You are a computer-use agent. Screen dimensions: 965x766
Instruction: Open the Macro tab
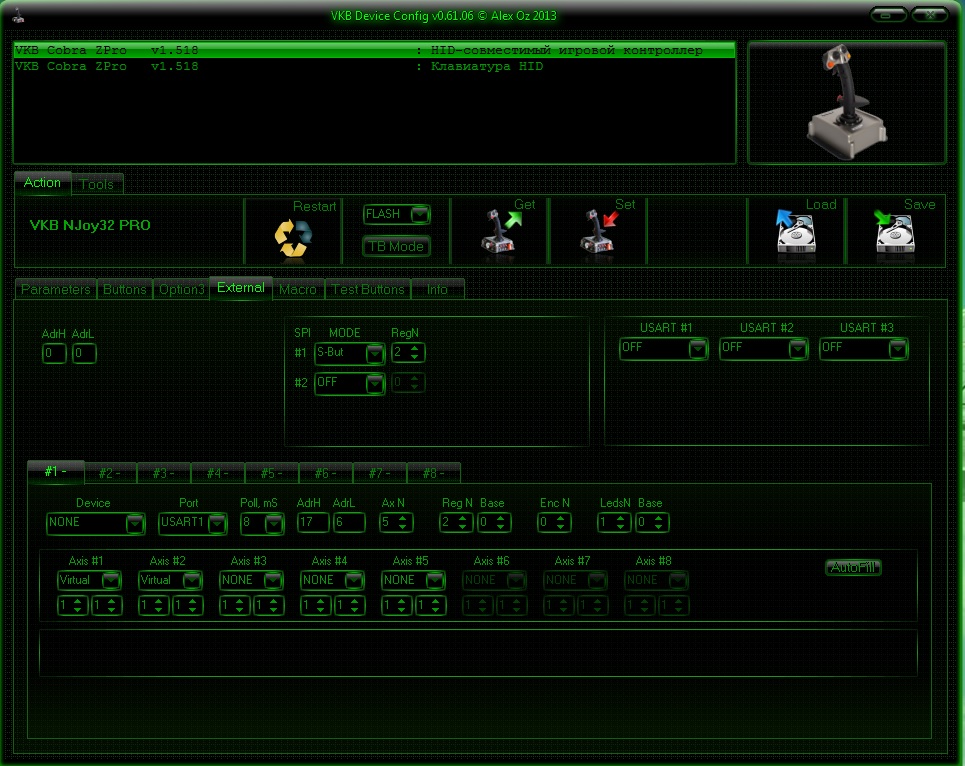click(x=298, y=289)
